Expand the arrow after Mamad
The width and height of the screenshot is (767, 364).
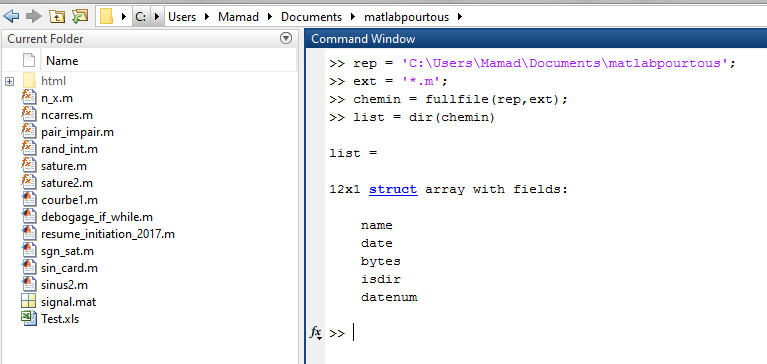coord(270,17)
